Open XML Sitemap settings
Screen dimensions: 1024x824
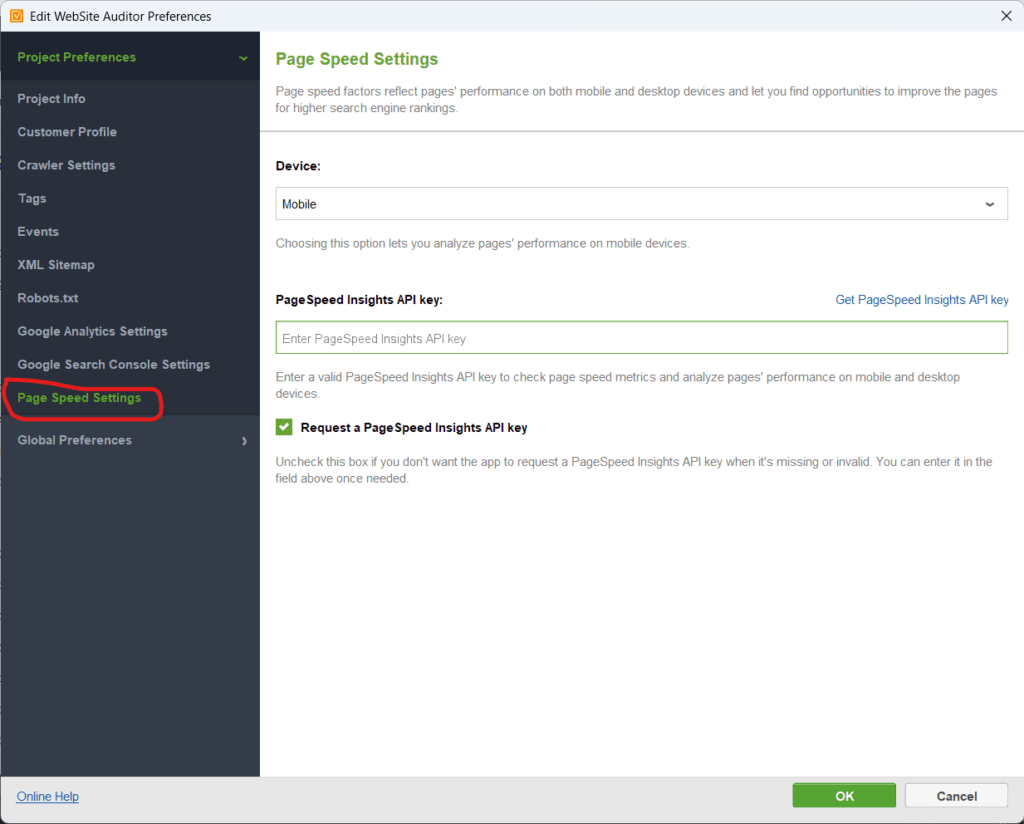(55, 264)
